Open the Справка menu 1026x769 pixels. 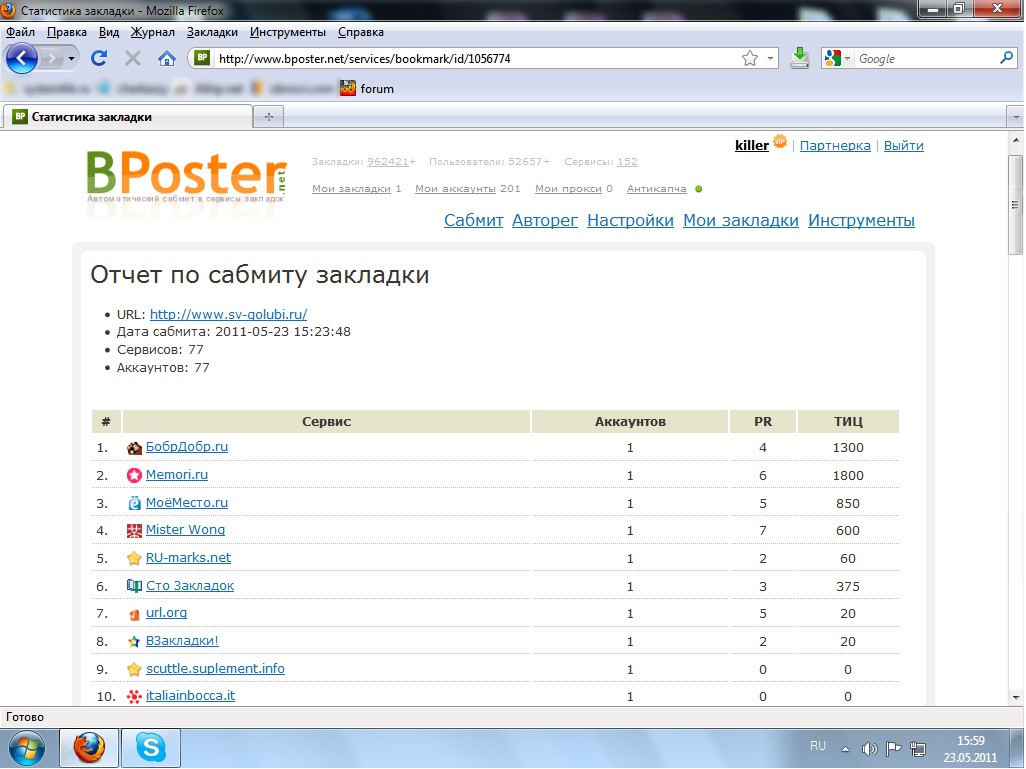[x=361, y=32]
